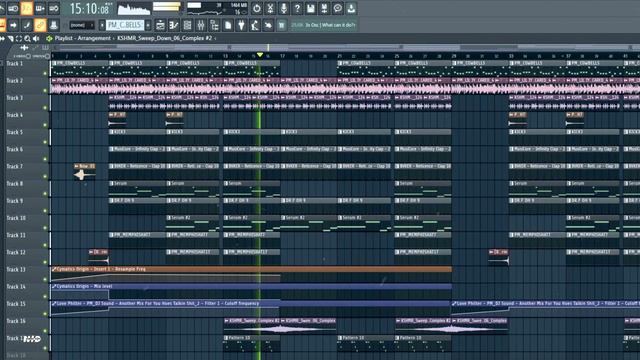640x360 pixels.
Task: Toggle countdown before recording icon
Action: point(27,8)
